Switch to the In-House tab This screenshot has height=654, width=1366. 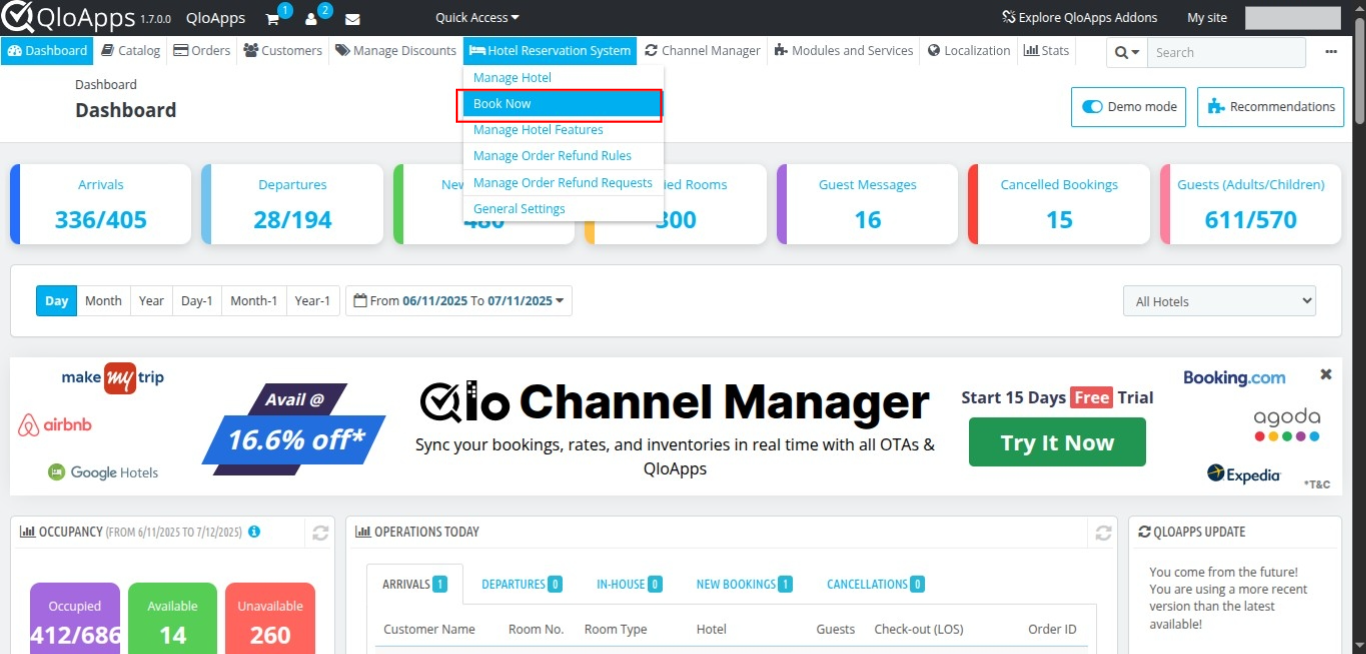pos(629,585)
